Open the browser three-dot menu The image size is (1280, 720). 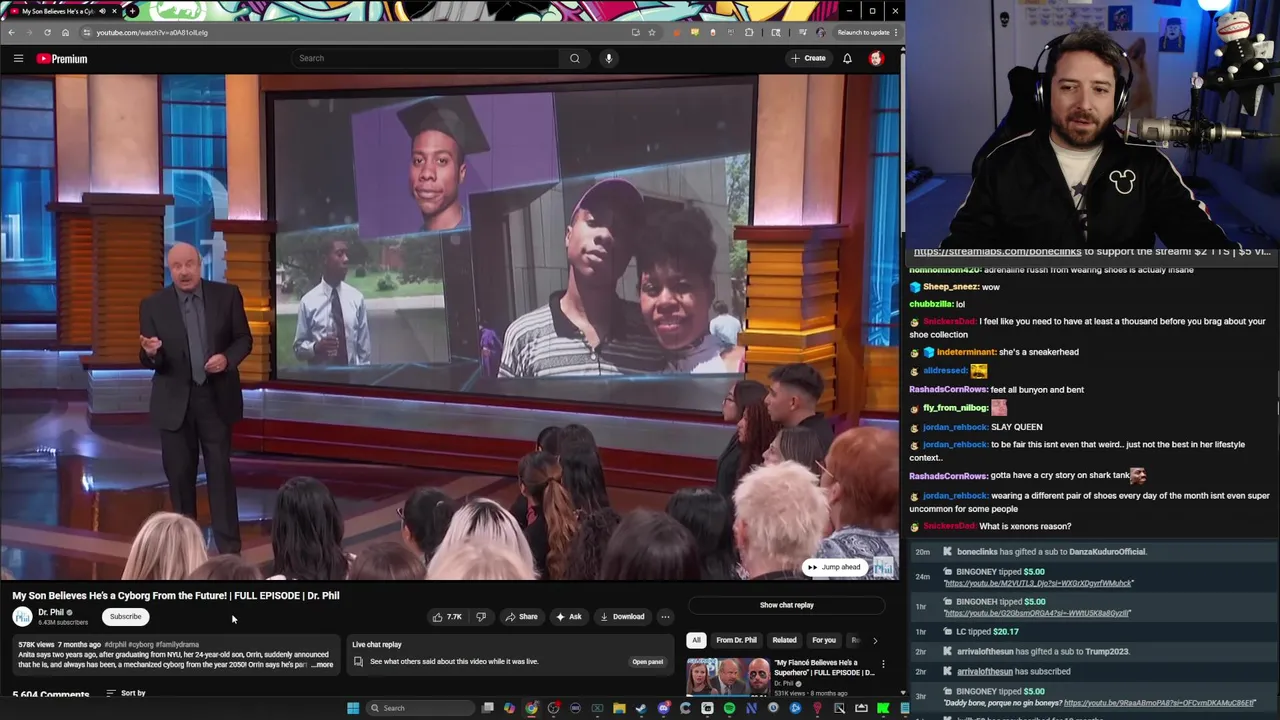point(896,32)
